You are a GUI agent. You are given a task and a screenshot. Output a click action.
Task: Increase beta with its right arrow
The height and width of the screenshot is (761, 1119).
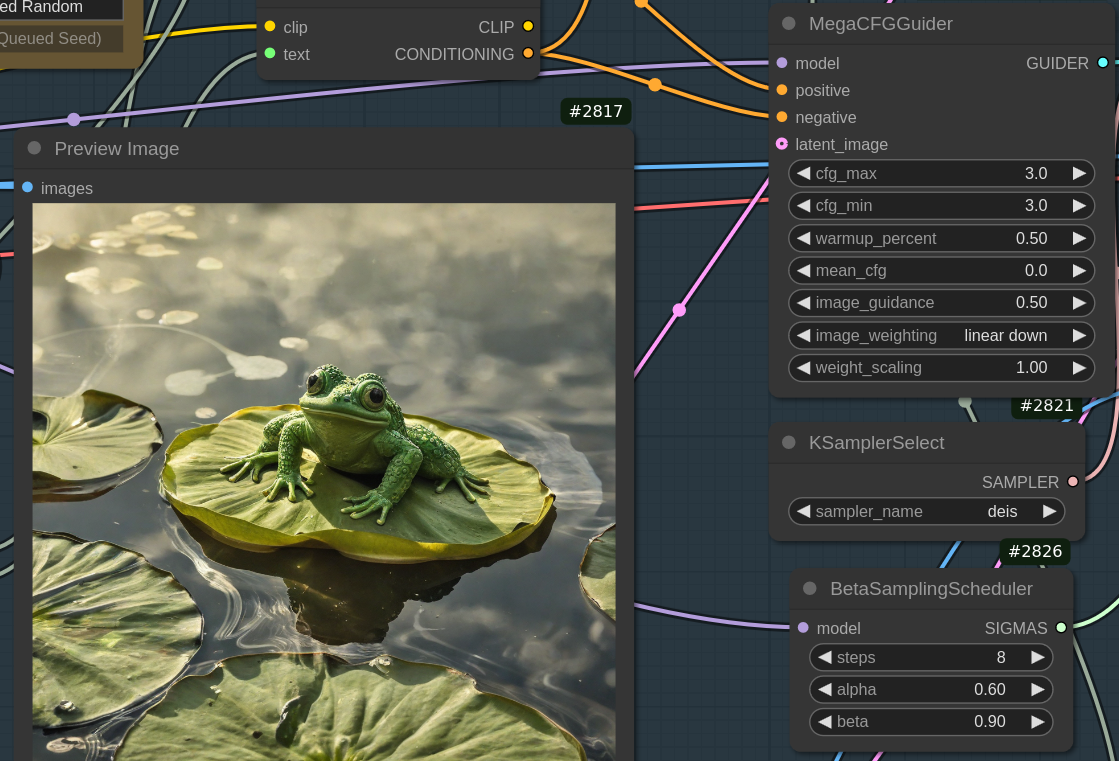(1038, 722)
